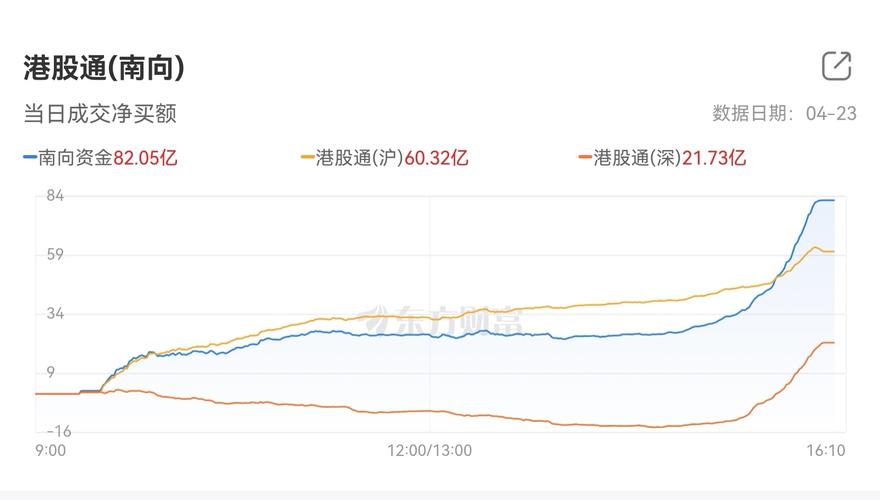Click the 21.73亿 value in the legend

click(714, 158)
